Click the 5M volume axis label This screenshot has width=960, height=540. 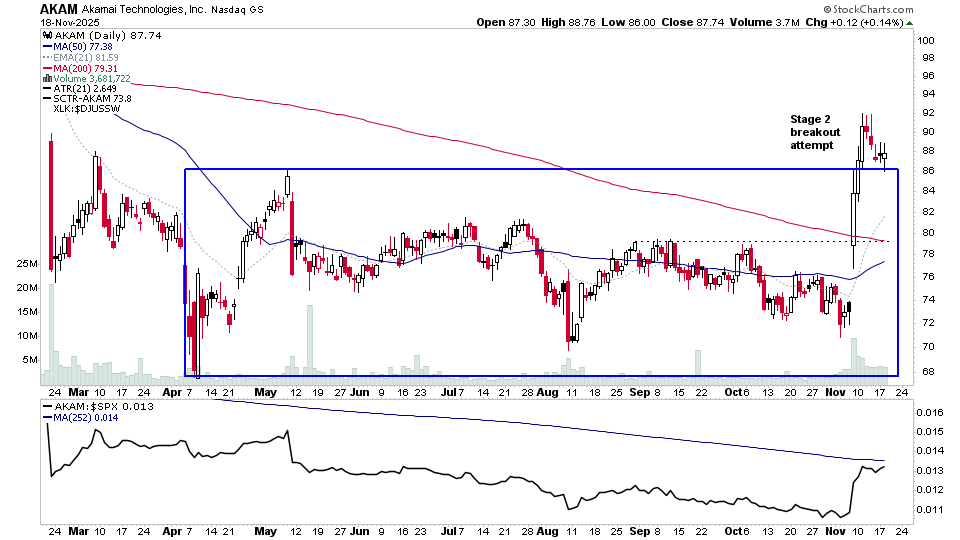click(x=30, y=359)
